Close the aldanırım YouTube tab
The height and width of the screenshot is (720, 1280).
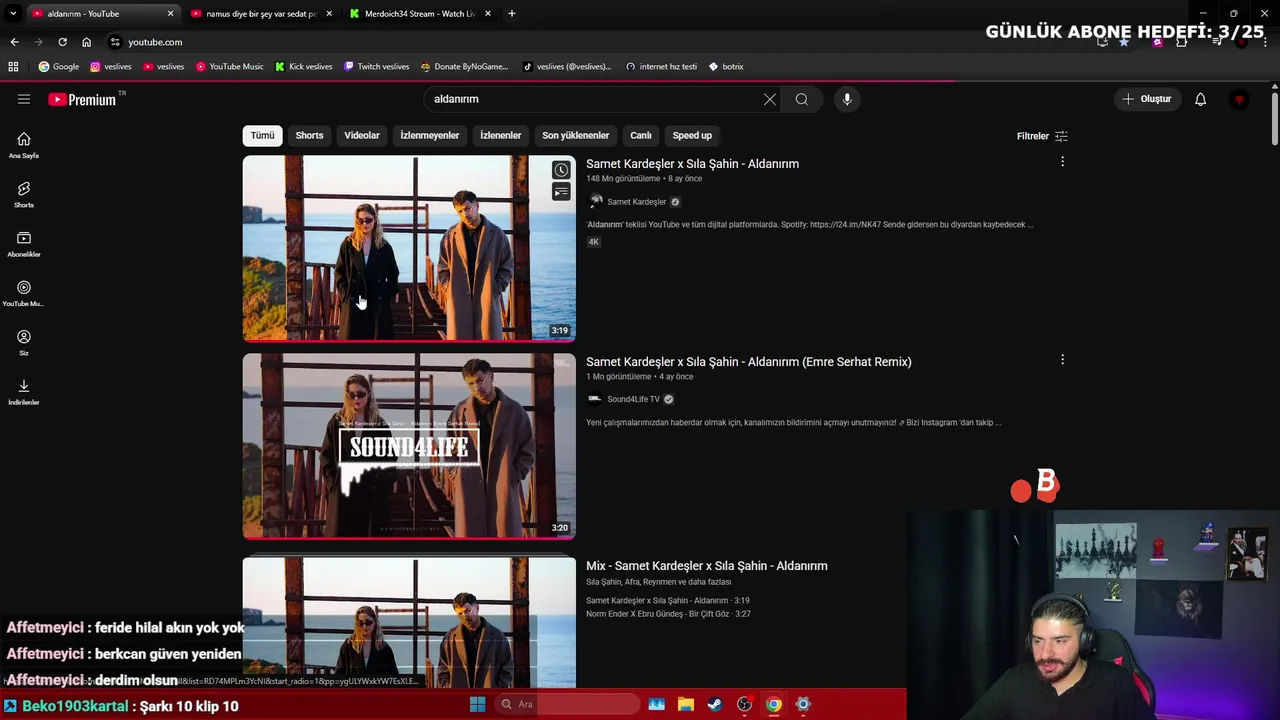(170, 14)
